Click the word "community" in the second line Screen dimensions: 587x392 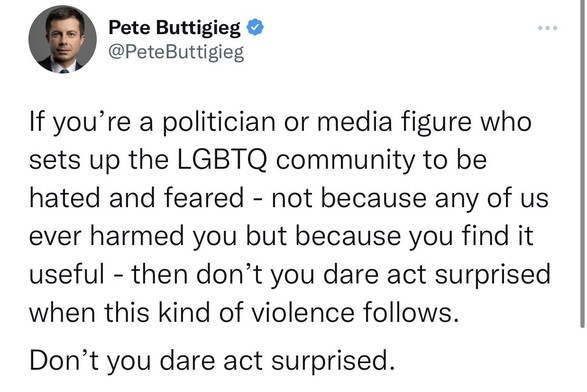[346, 161]
